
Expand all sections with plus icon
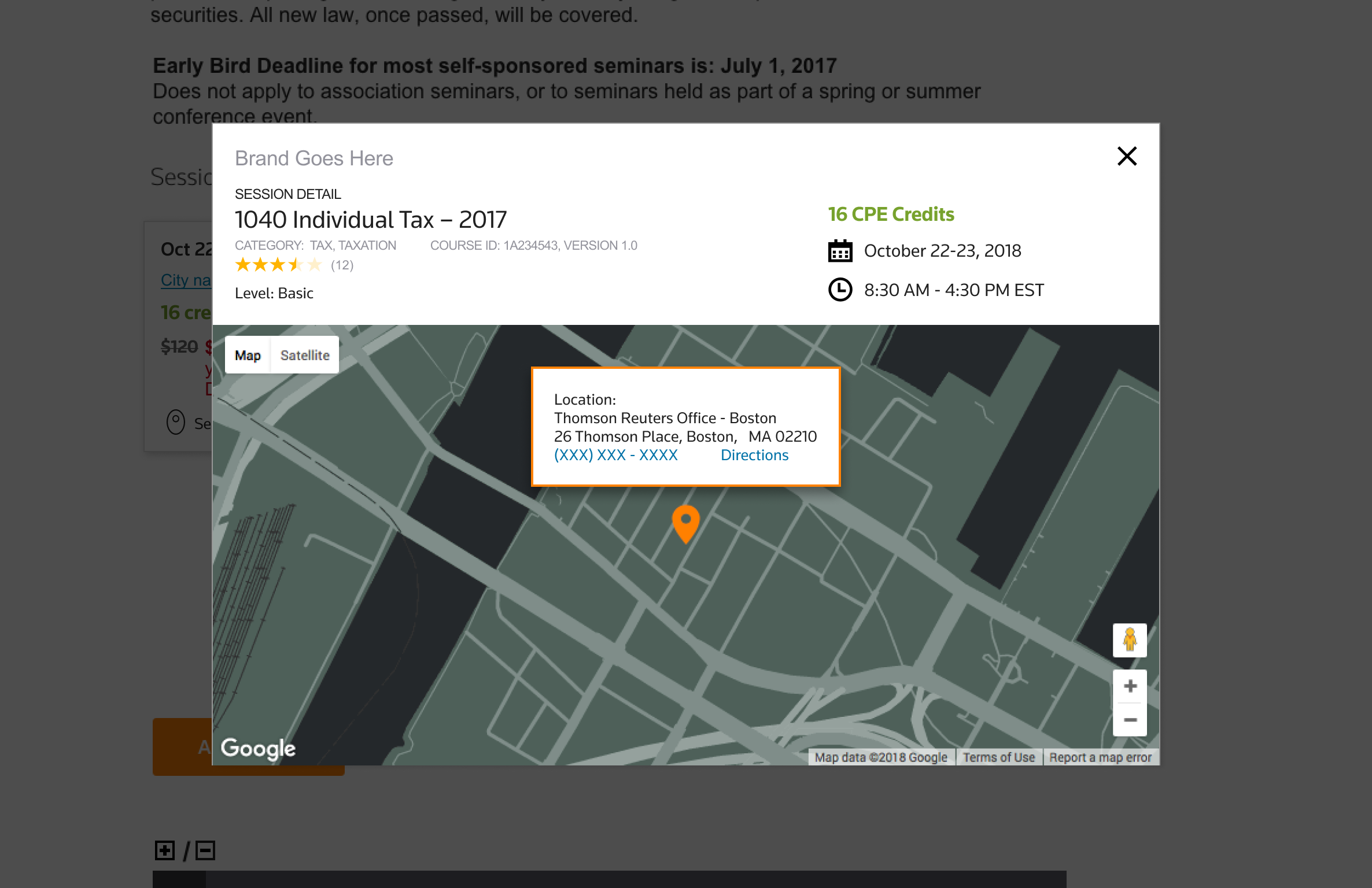coord(165,850)
